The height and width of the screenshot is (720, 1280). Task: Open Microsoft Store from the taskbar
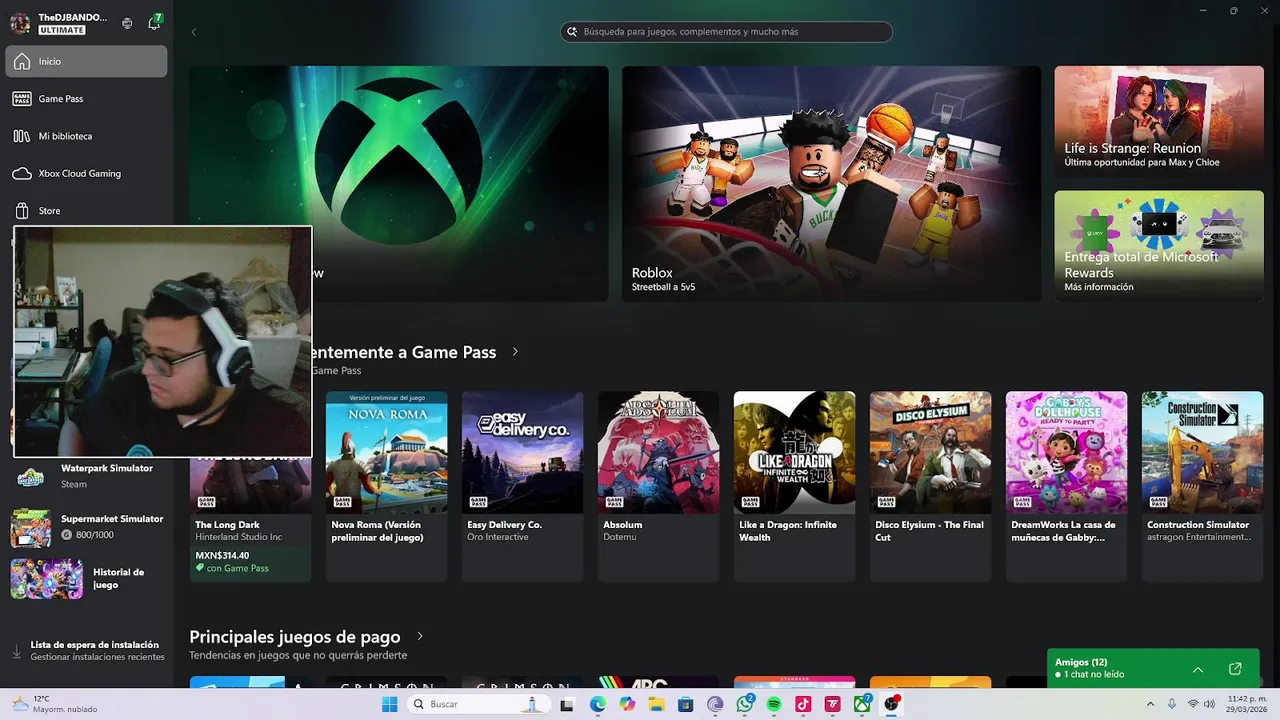(685, 704)
